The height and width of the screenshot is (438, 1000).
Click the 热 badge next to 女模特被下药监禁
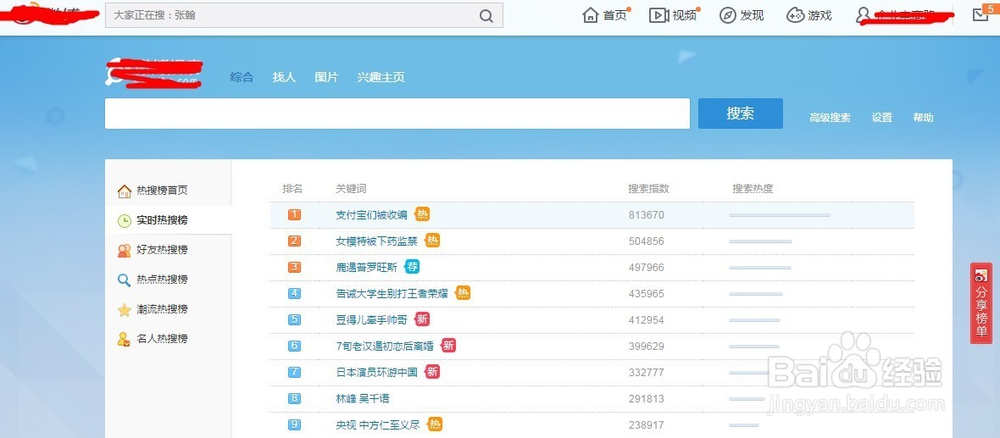432,240
